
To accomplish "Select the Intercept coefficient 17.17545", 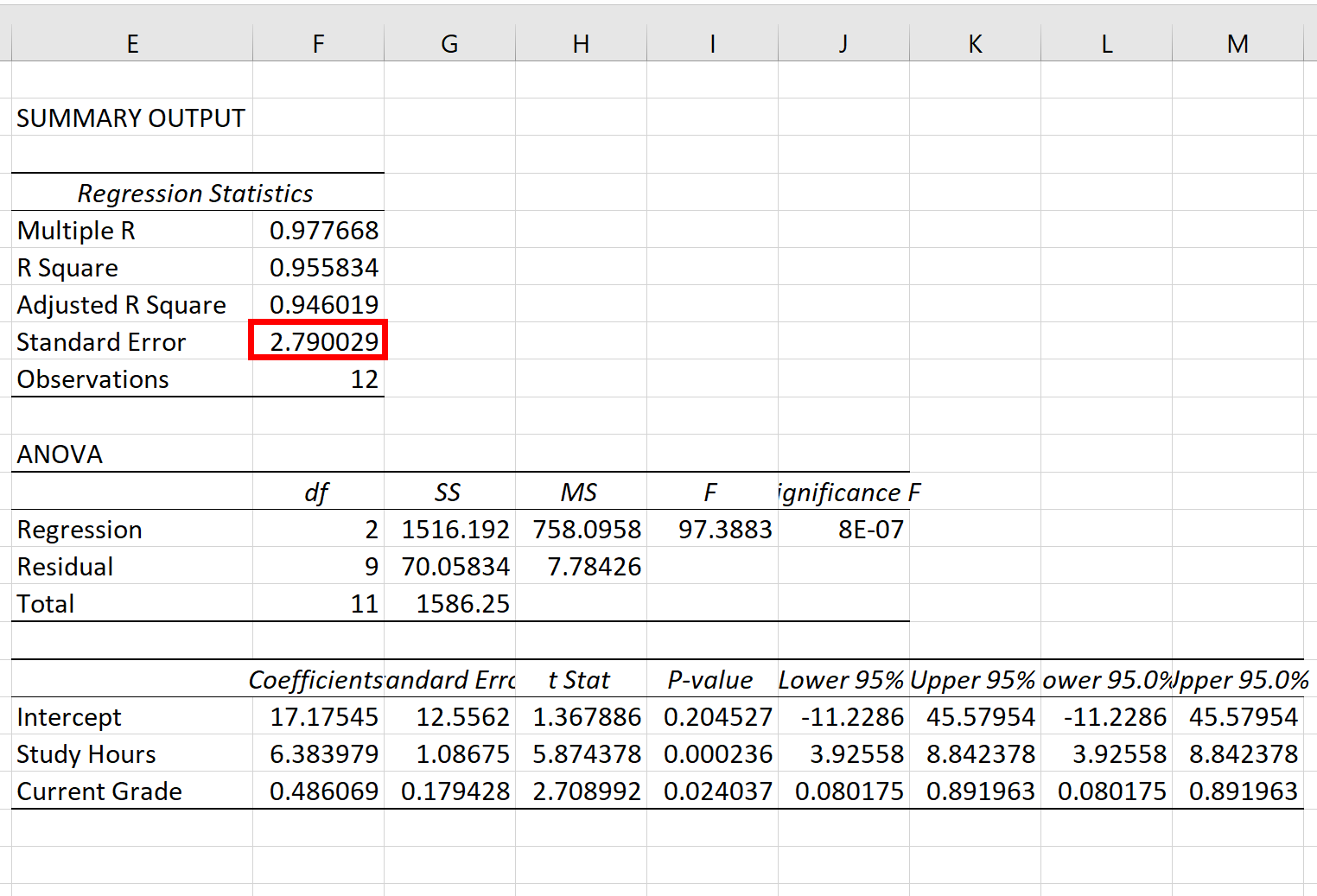I will 318,716.
